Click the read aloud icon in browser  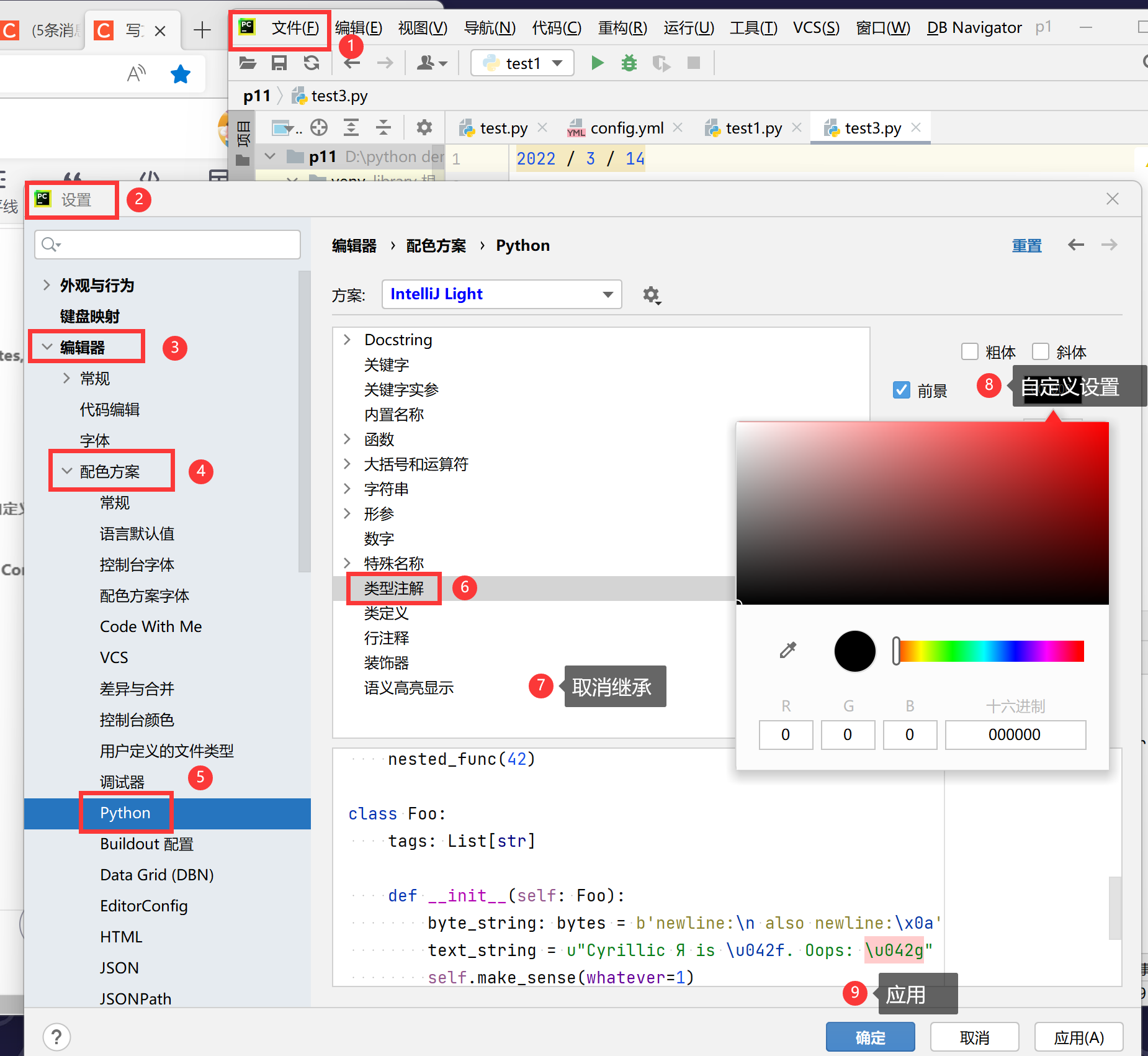pyautogui.click(x=137, y=74)
